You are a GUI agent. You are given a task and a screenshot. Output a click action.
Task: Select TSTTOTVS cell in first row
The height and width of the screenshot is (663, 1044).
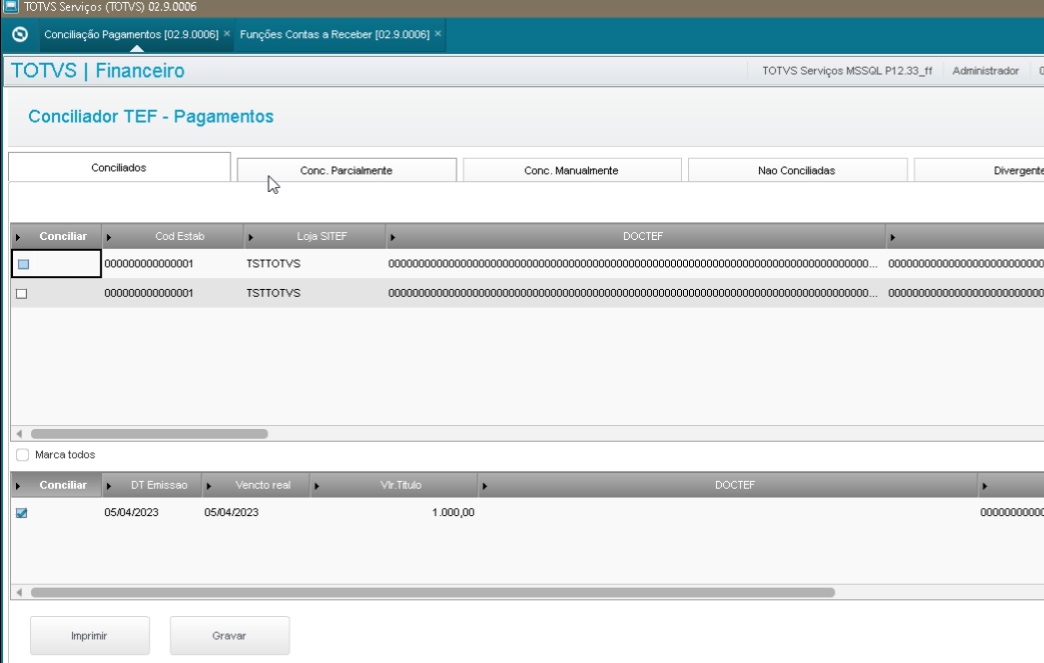pos(314,264)
